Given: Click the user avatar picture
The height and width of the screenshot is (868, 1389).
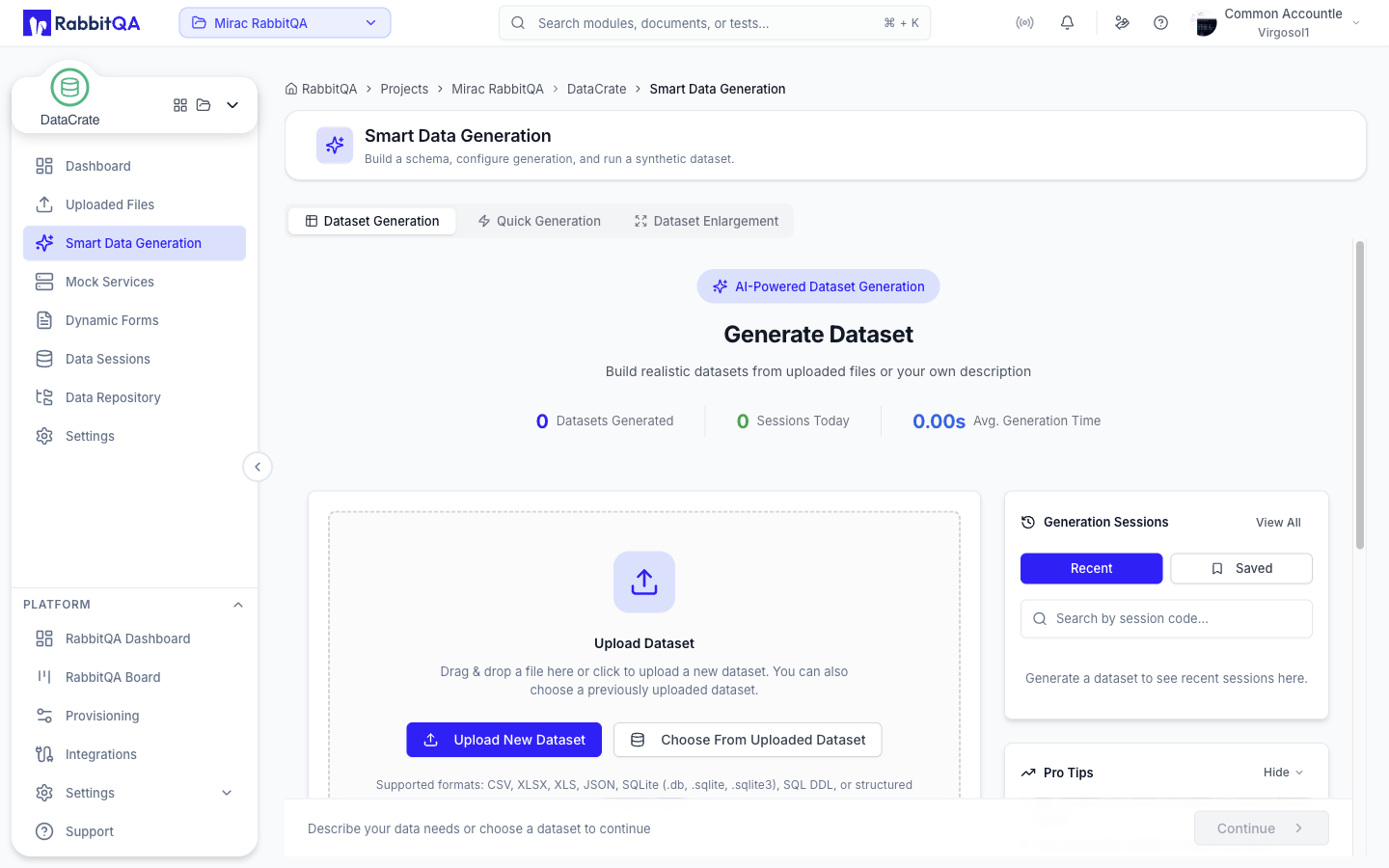Looking at the screenshot, I should point(1205,24).
